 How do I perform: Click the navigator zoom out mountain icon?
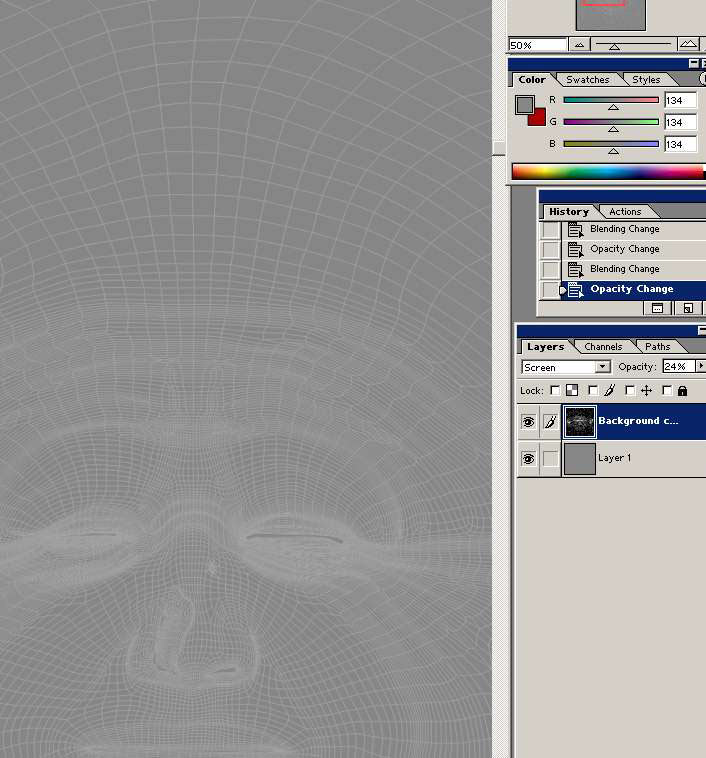[580, 45]
